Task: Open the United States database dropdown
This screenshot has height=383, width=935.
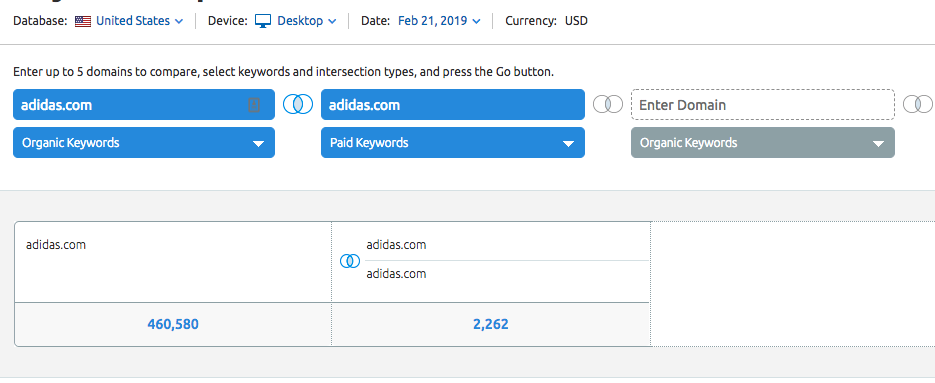Action: click(140, 21)
